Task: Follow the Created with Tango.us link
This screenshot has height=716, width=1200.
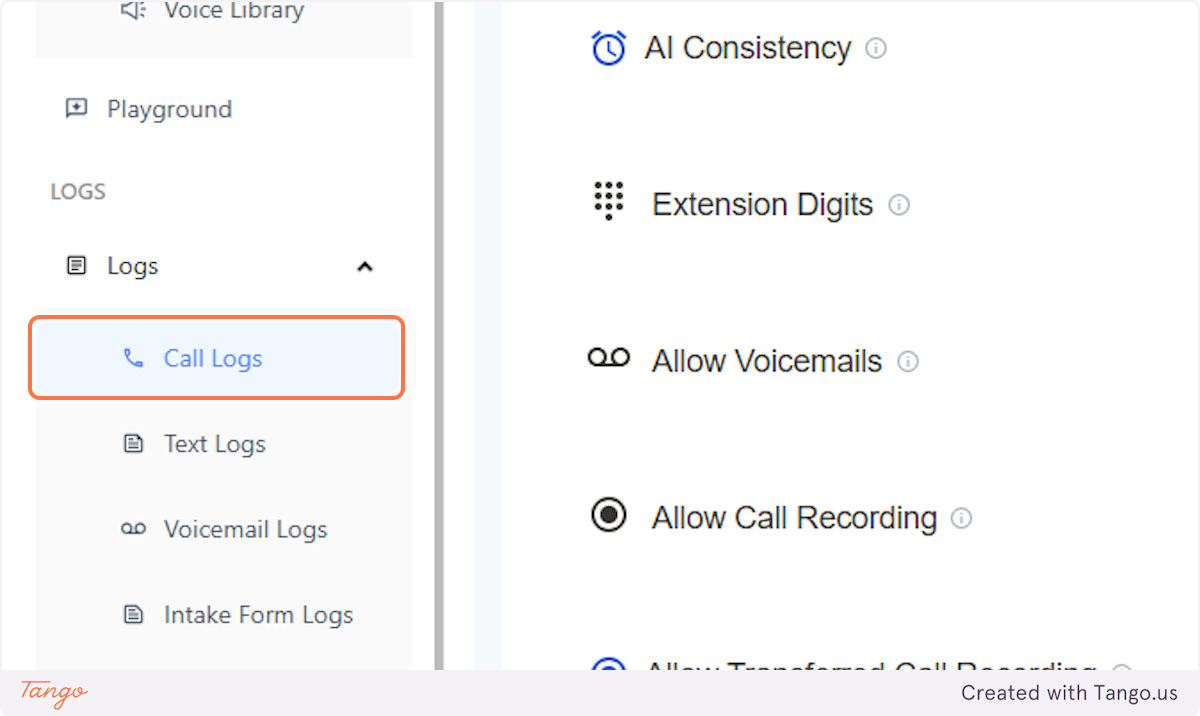Action: tap(1069, 692)
